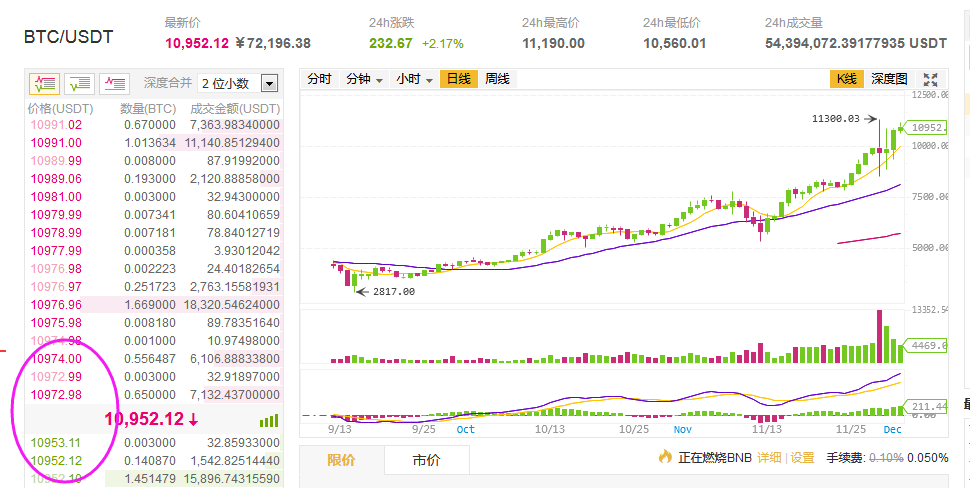Image resolution: width=970 pixels, height=488 pixels.
Task: Click the 2817.00 low marker on chart
Action: click(x=393, y=291)
